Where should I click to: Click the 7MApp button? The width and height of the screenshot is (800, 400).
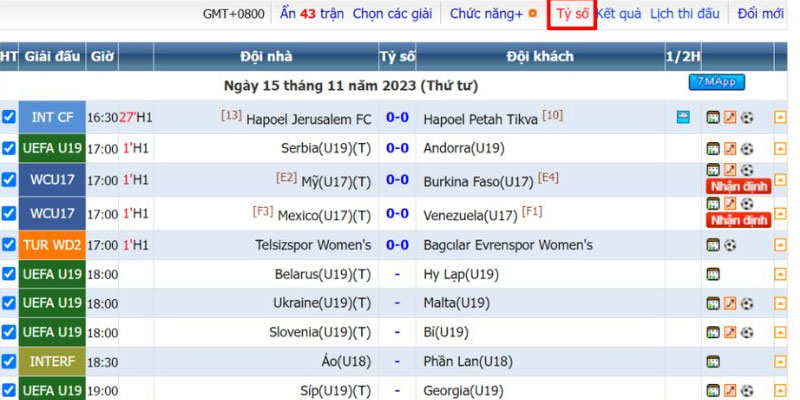[716, 82]
